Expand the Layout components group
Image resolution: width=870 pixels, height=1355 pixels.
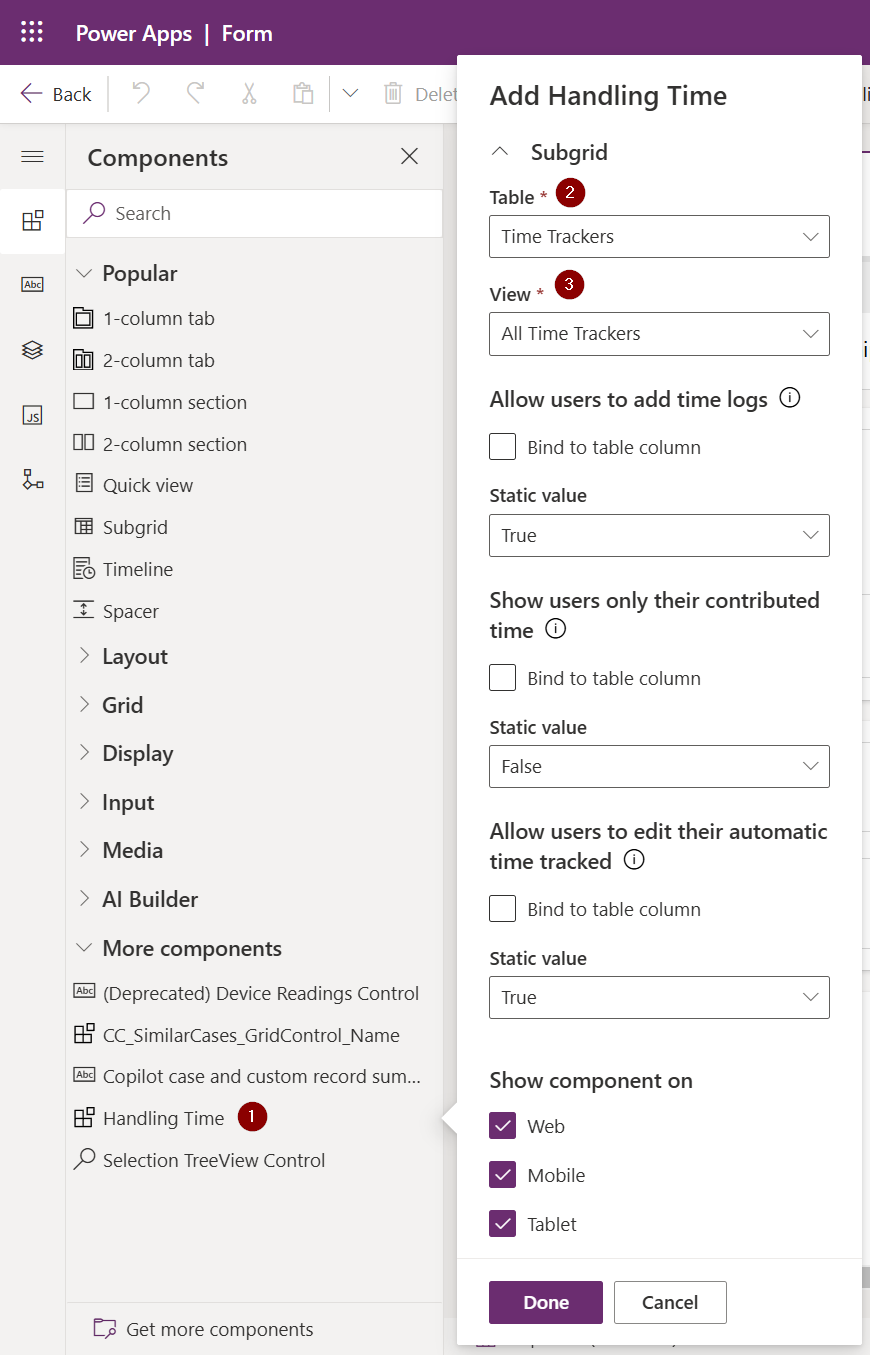point(134,657)
